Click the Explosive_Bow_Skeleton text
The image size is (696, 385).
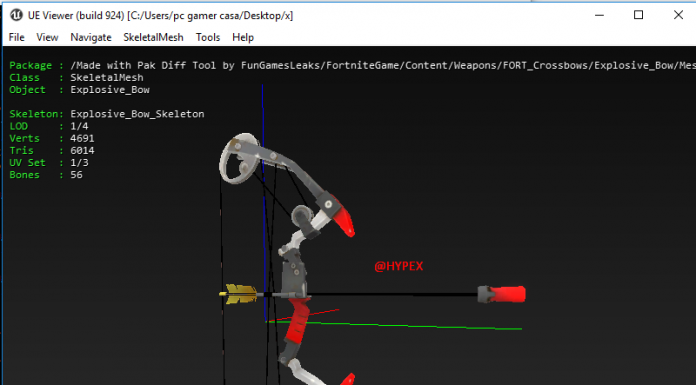coord(137,114)
